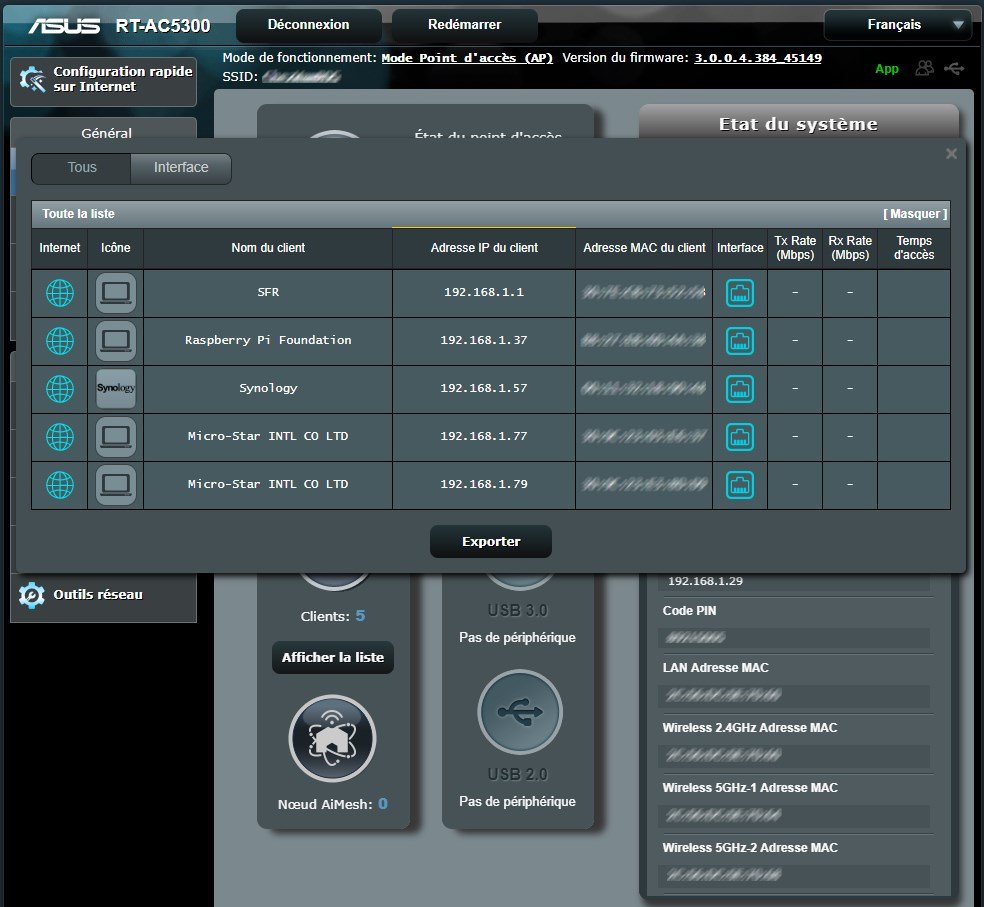The height and width of the screenshot is (907, 984).
Task: Click Etat du système panel header
Action: click(x=798, y=124)
